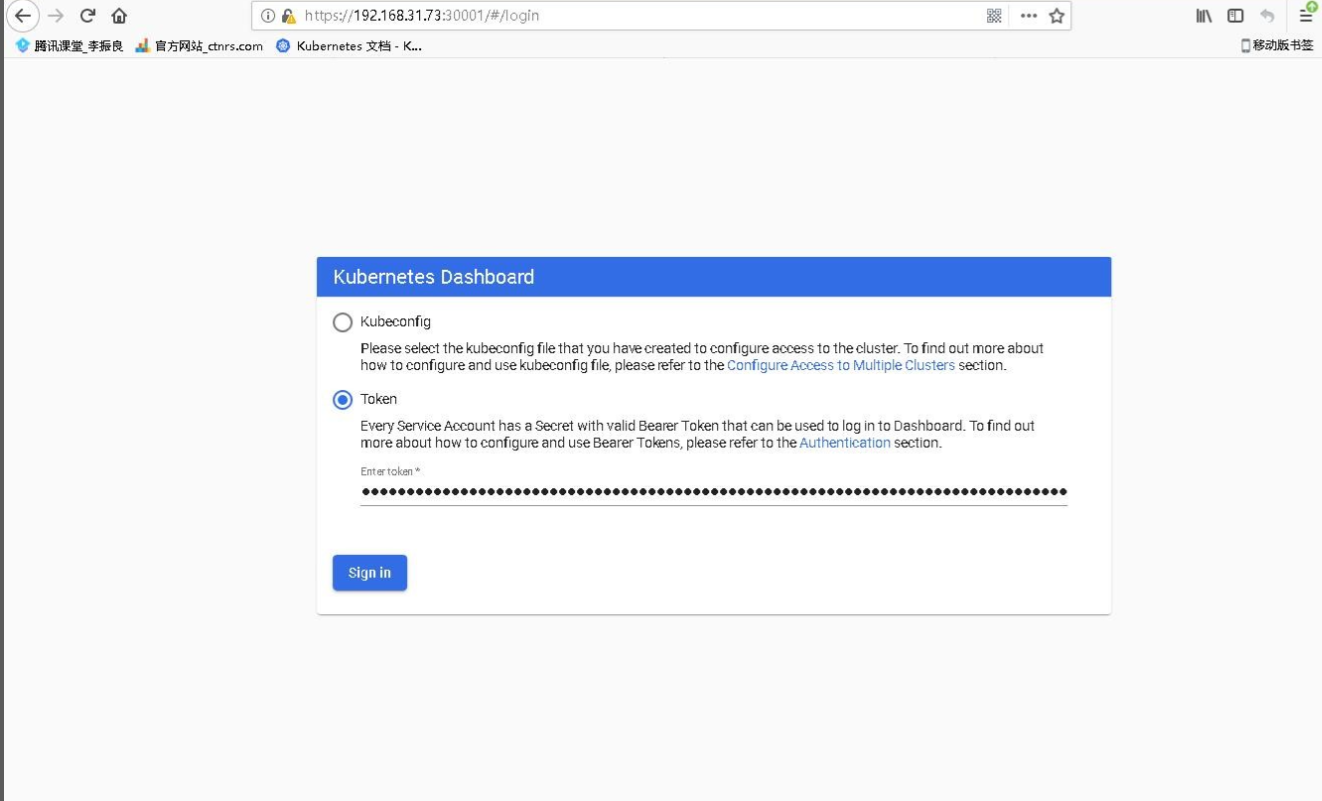Image resolution: width=1322 pixels, height=801 pixels.
Task: Select the Kubeconfig radio option
Action: [x=343, y=322]
